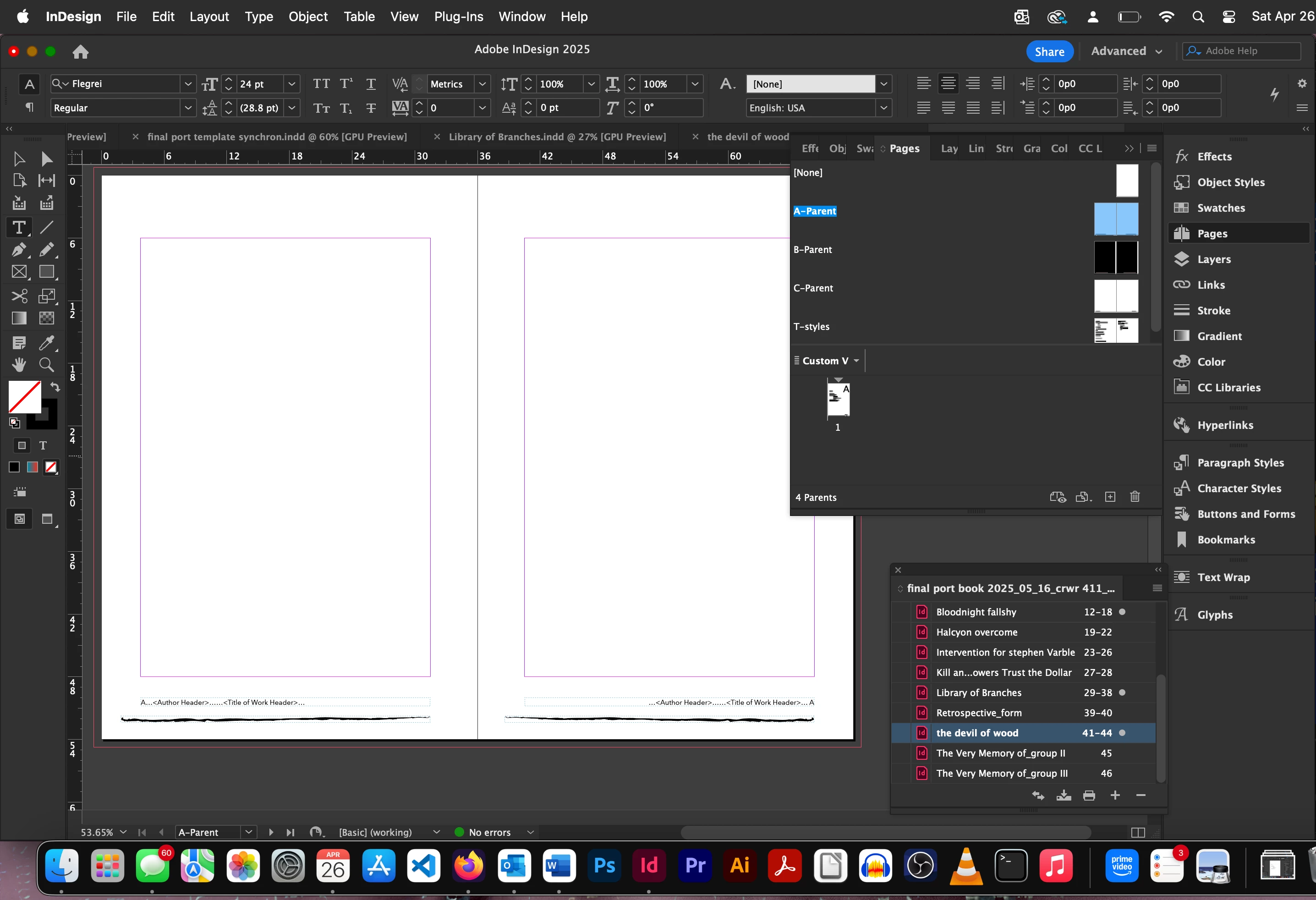
Task: Open the Paragraph Styles panel
Action: pyautogui.click(x=1240, y=462)
